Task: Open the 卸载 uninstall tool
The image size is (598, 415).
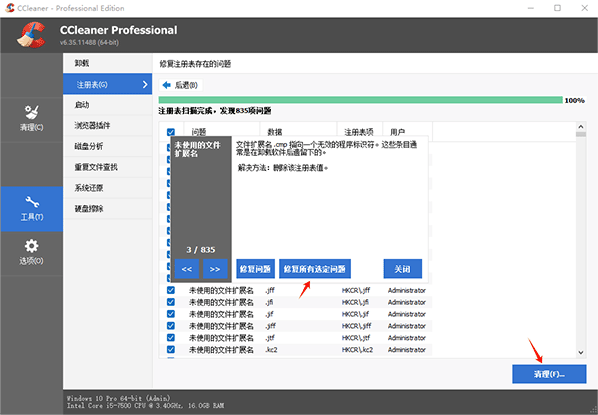Action: 108,63
